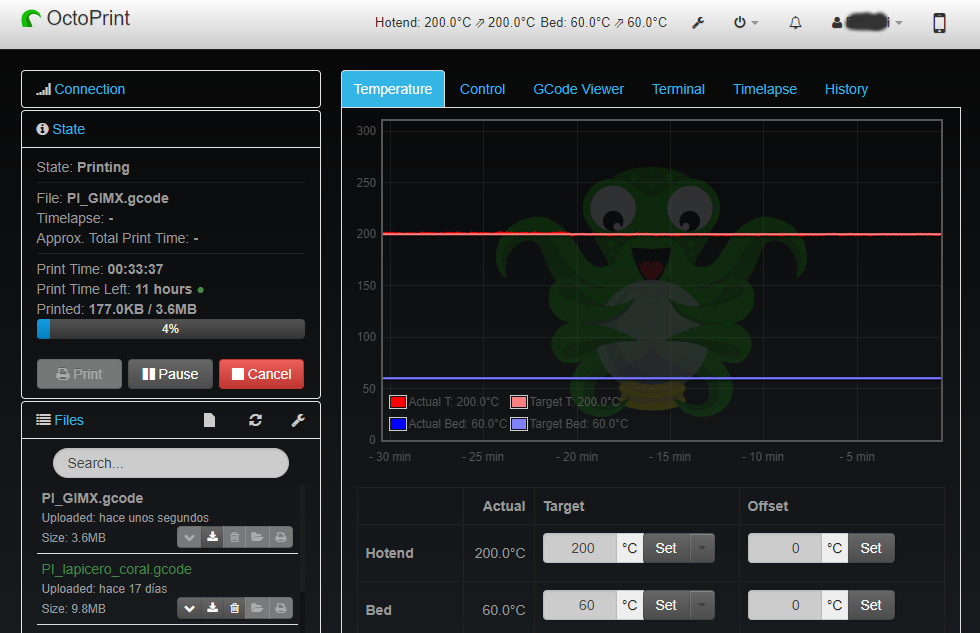Viewport: 980px width, 633px height.
Task: Load PI_lapicero_coral.gcode folder icon
Action: 257,608
